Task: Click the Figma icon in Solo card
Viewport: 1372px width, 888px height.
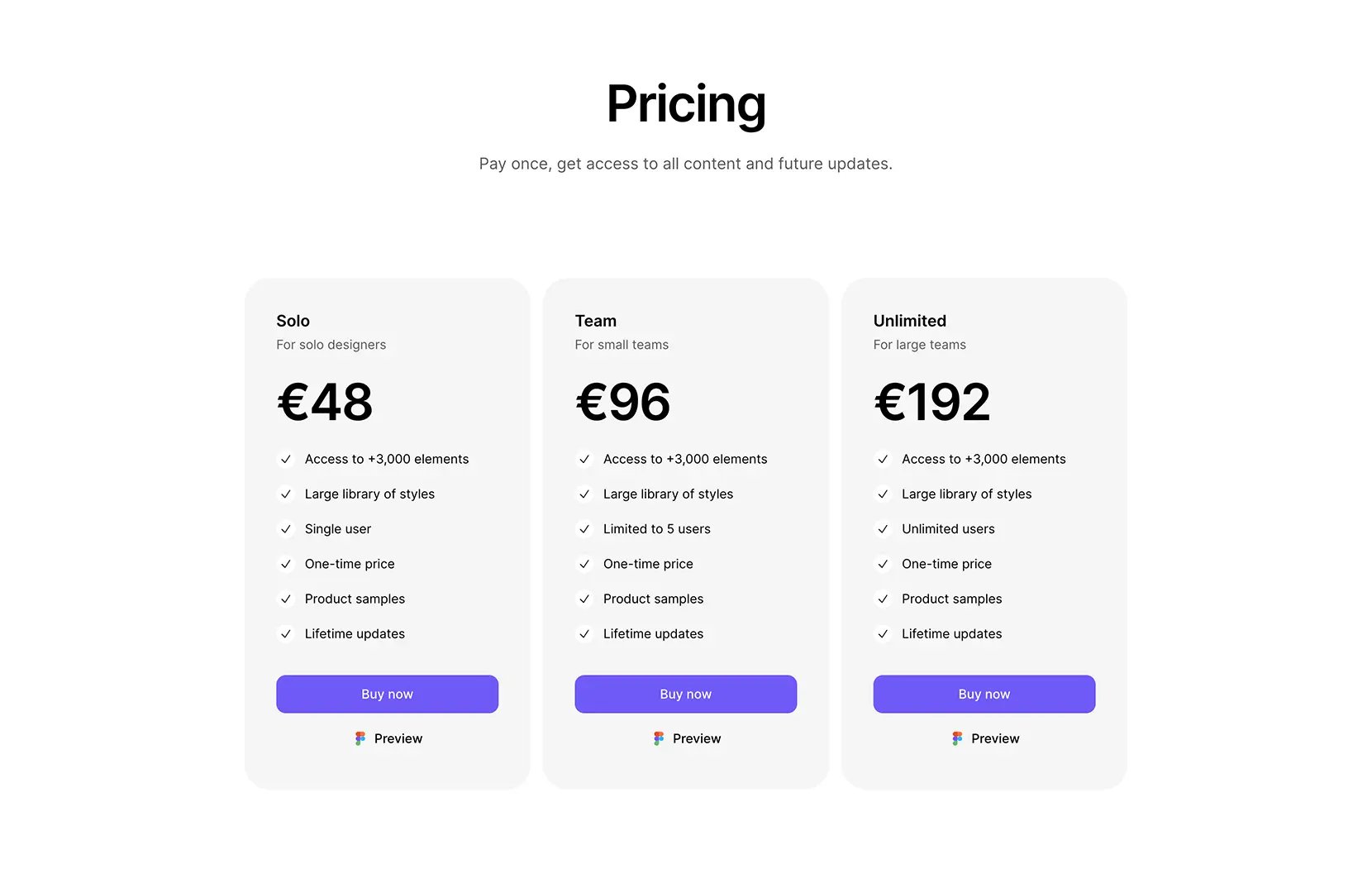Action: (360, 738)
